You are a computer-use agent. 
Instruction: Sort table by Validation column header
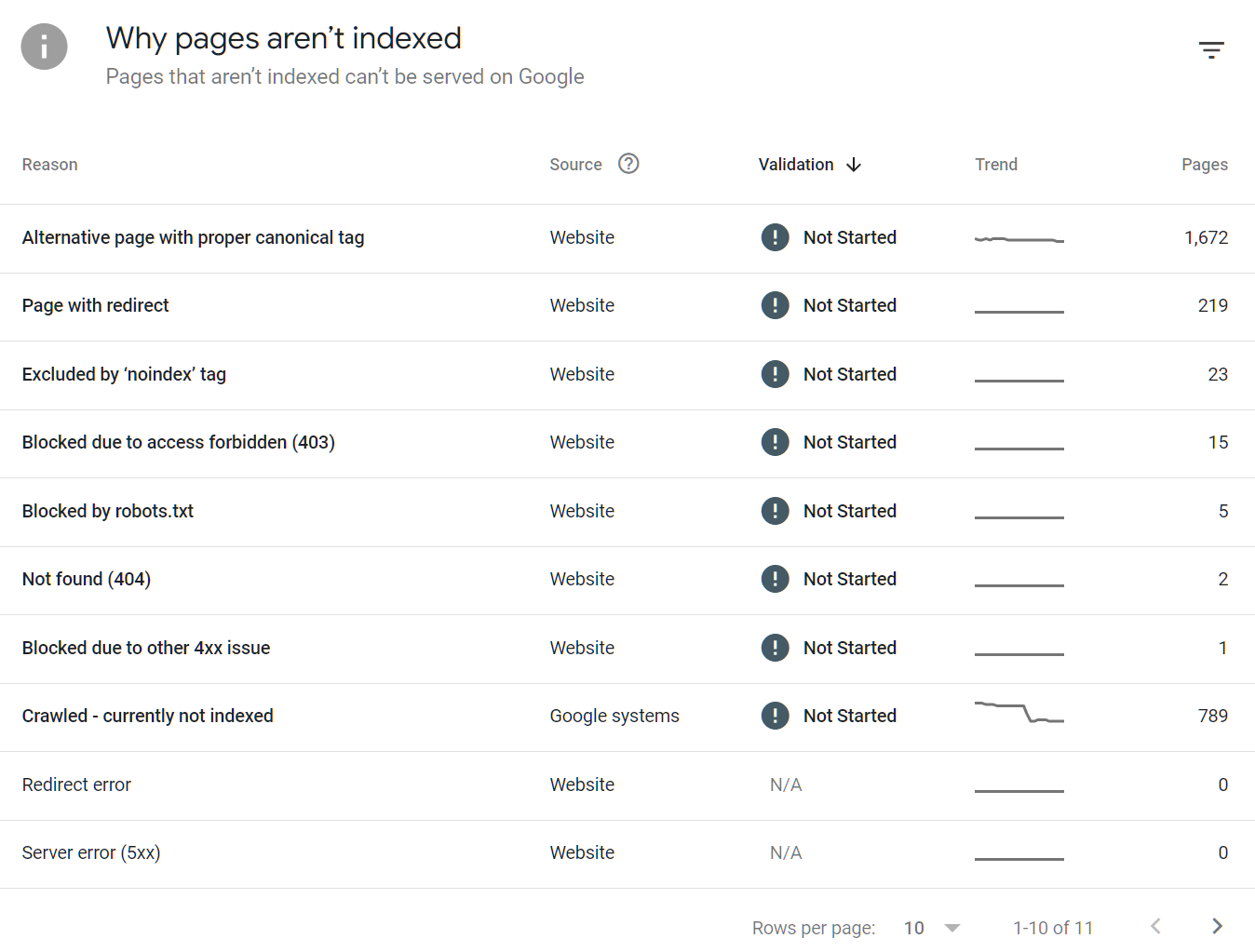pos(796,165)
